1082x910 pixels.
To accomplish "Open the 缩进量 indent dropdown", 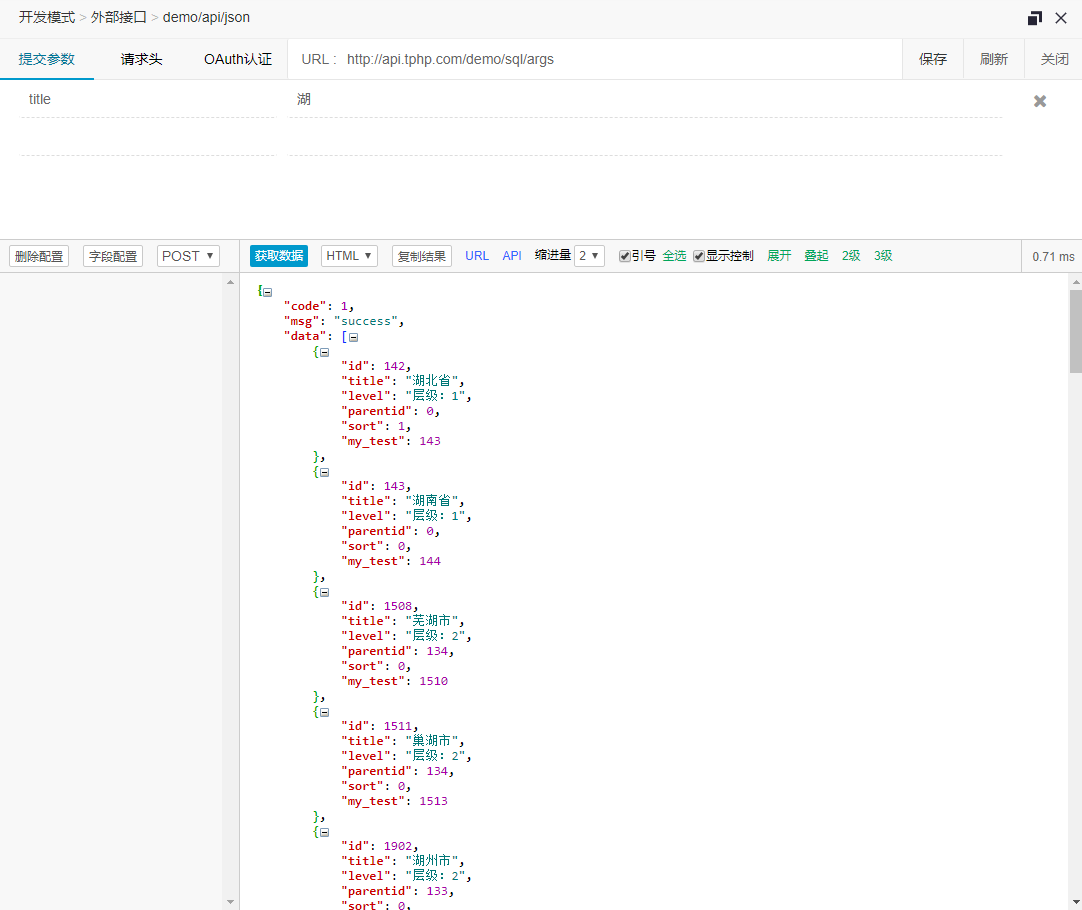I will [x=589, y=256].
